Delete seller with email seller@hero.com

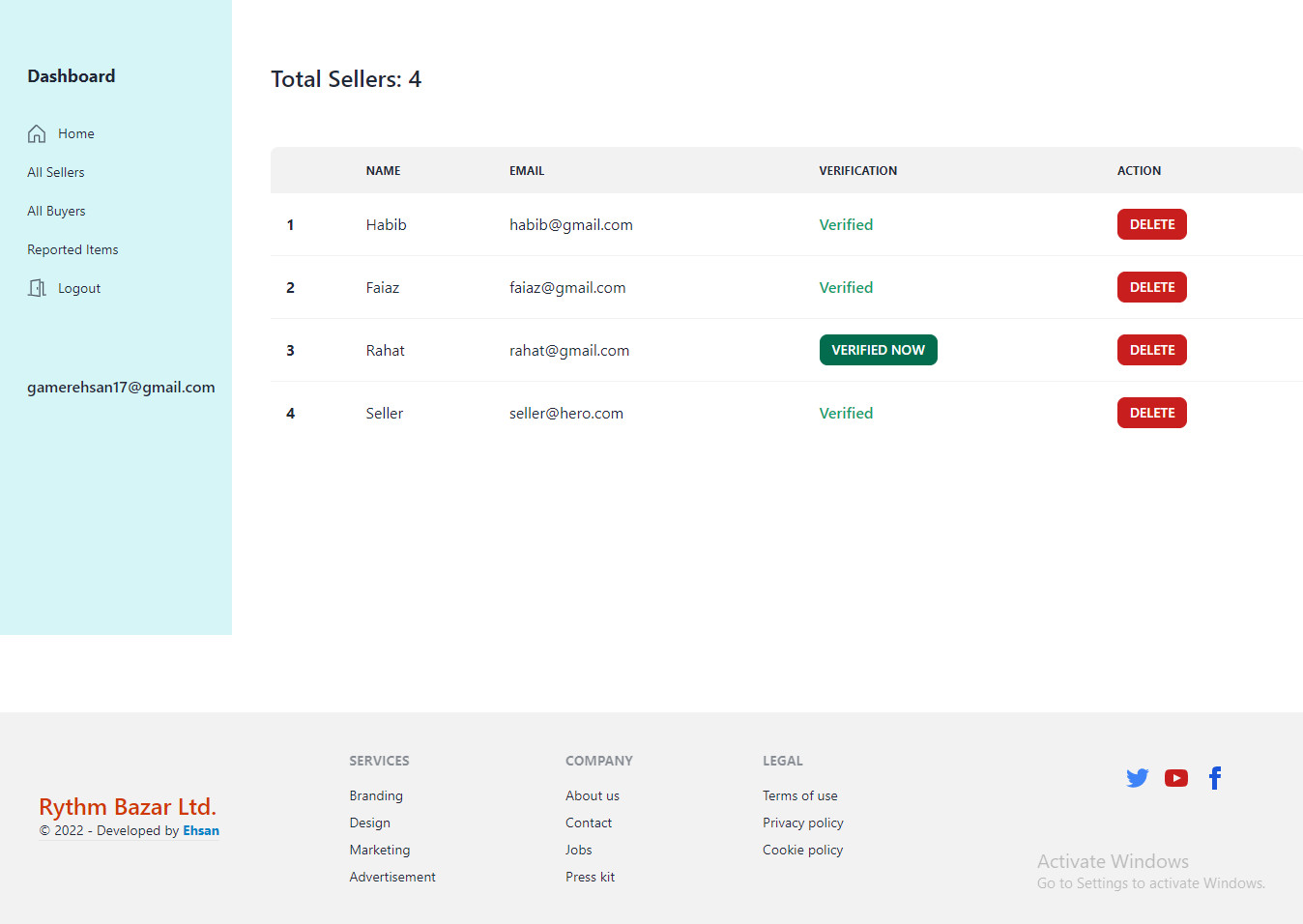(1151, 413)
